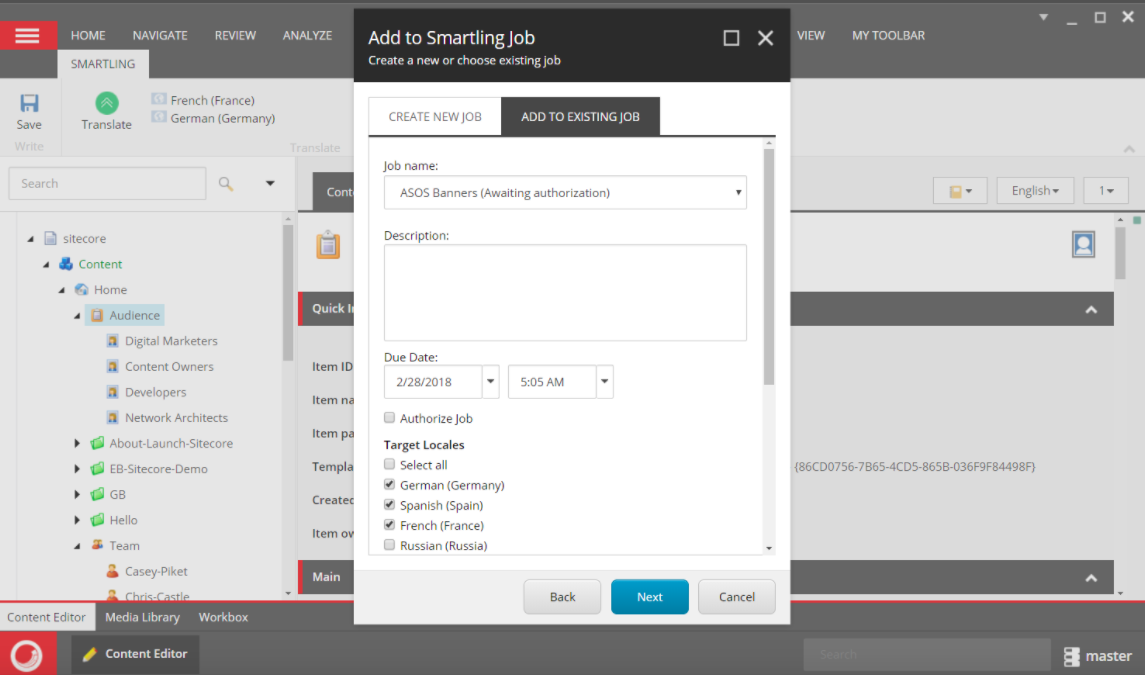Expand the About-Launch-Sitecore tree node
1145x675 pixels.
pos(77,443)
